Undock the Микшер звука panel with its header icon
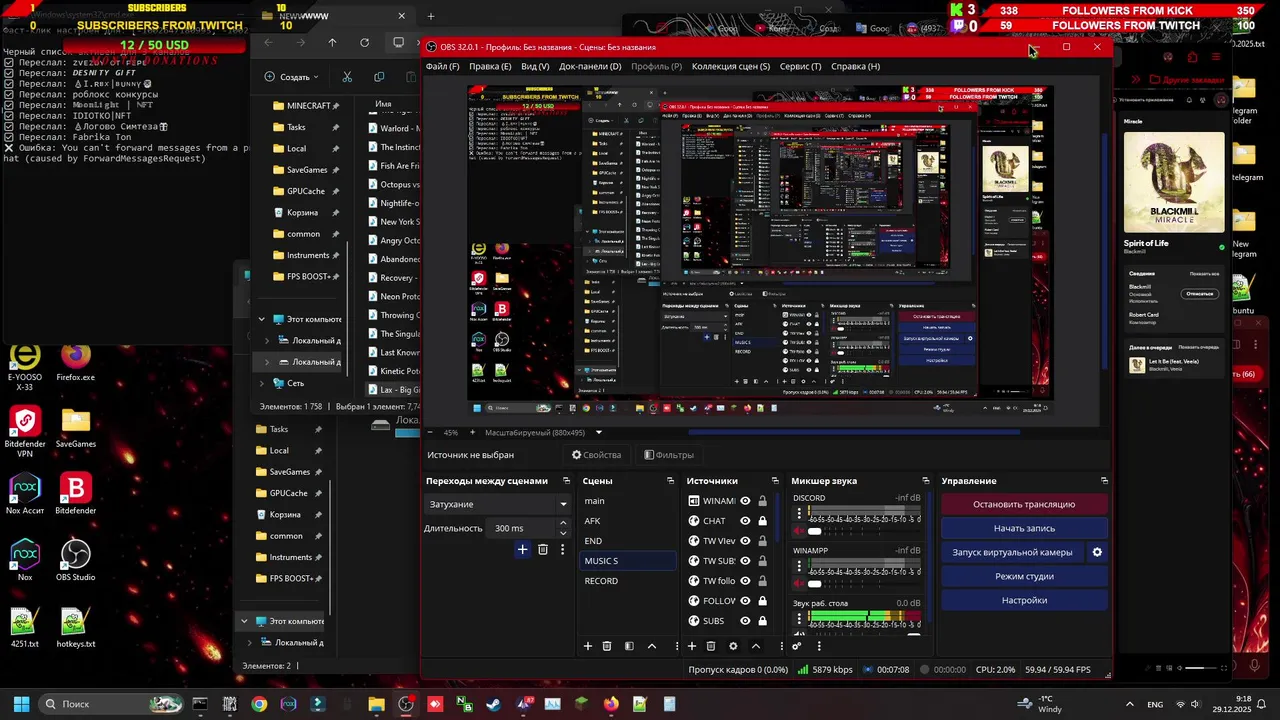1280x720 pixels. 926,481
